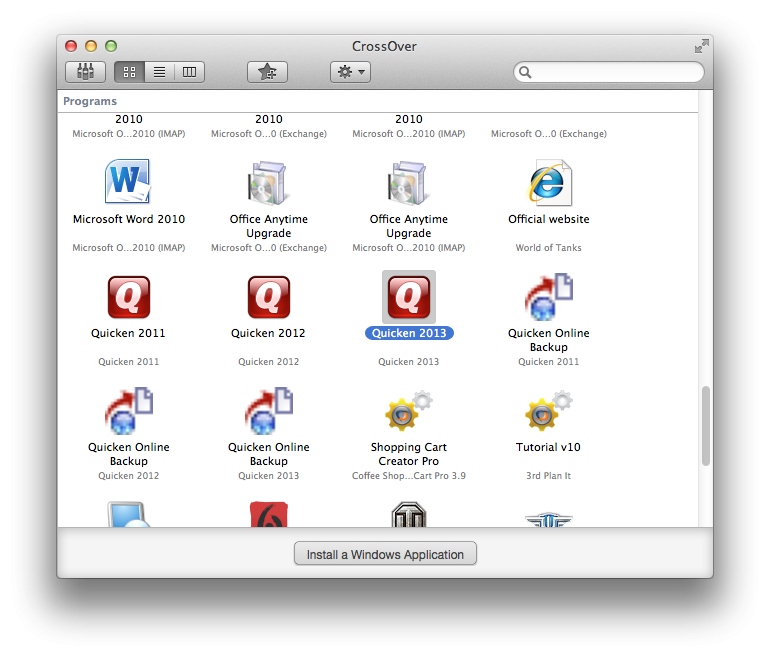Click the monitor icon in the bottom row

(128, 514)
